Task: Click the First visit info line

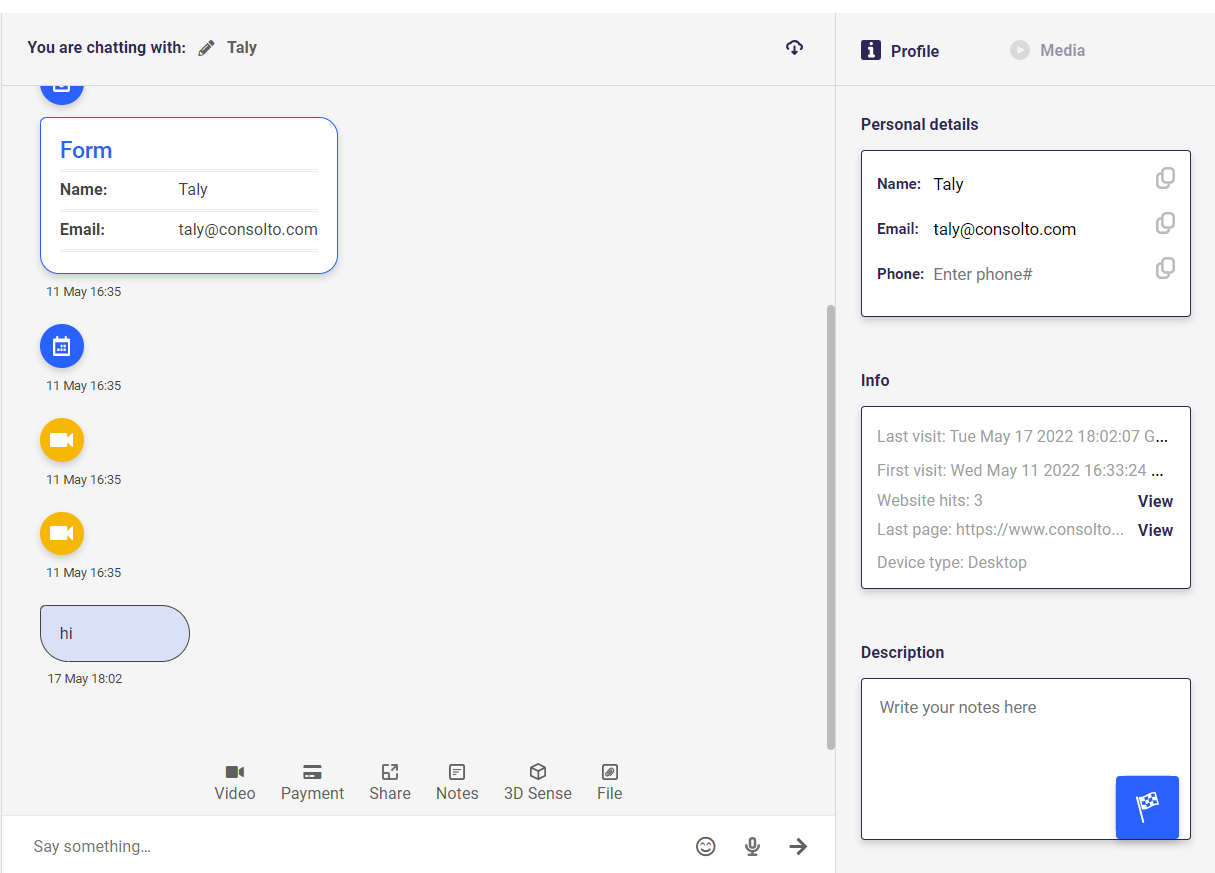Action: click(x=1020, y=470)
